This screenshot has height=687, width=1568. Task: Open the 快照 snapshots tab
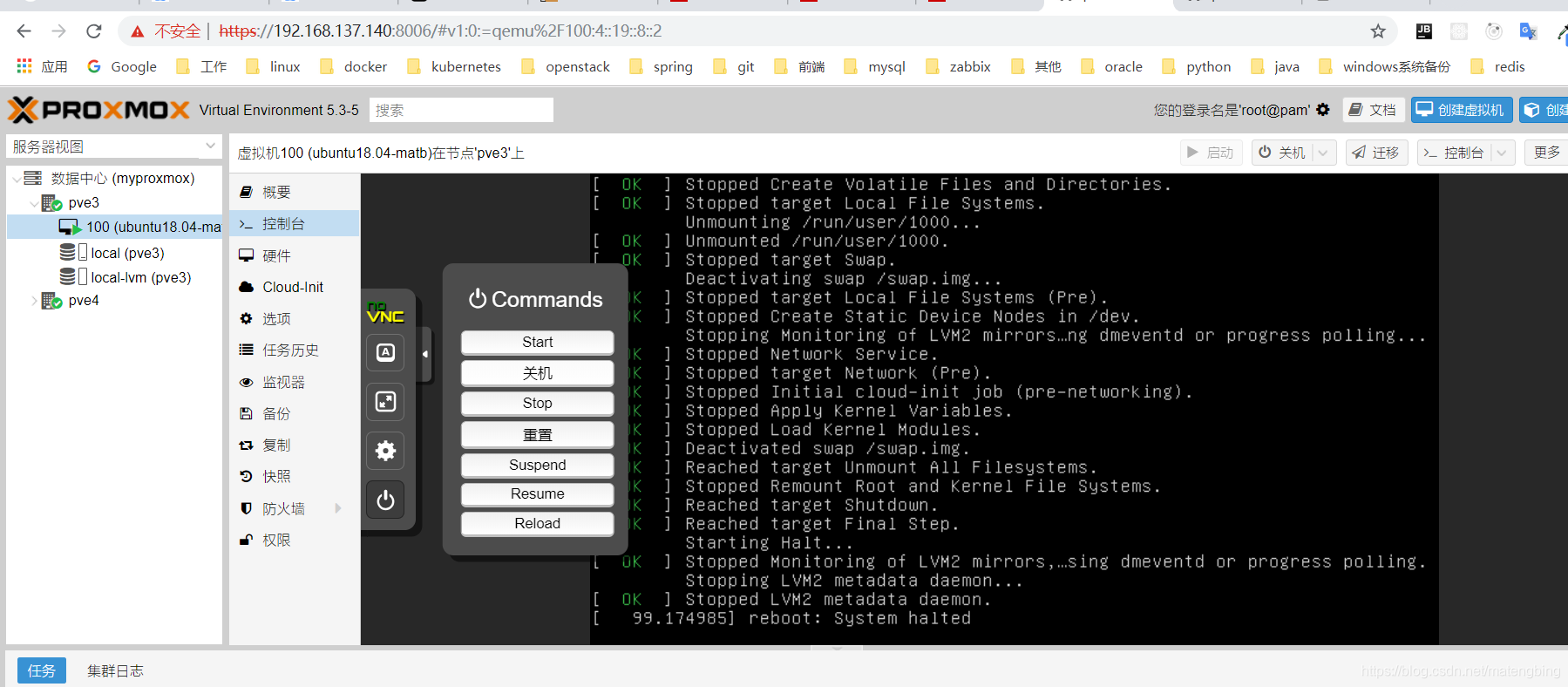click(x=295, y=476)
